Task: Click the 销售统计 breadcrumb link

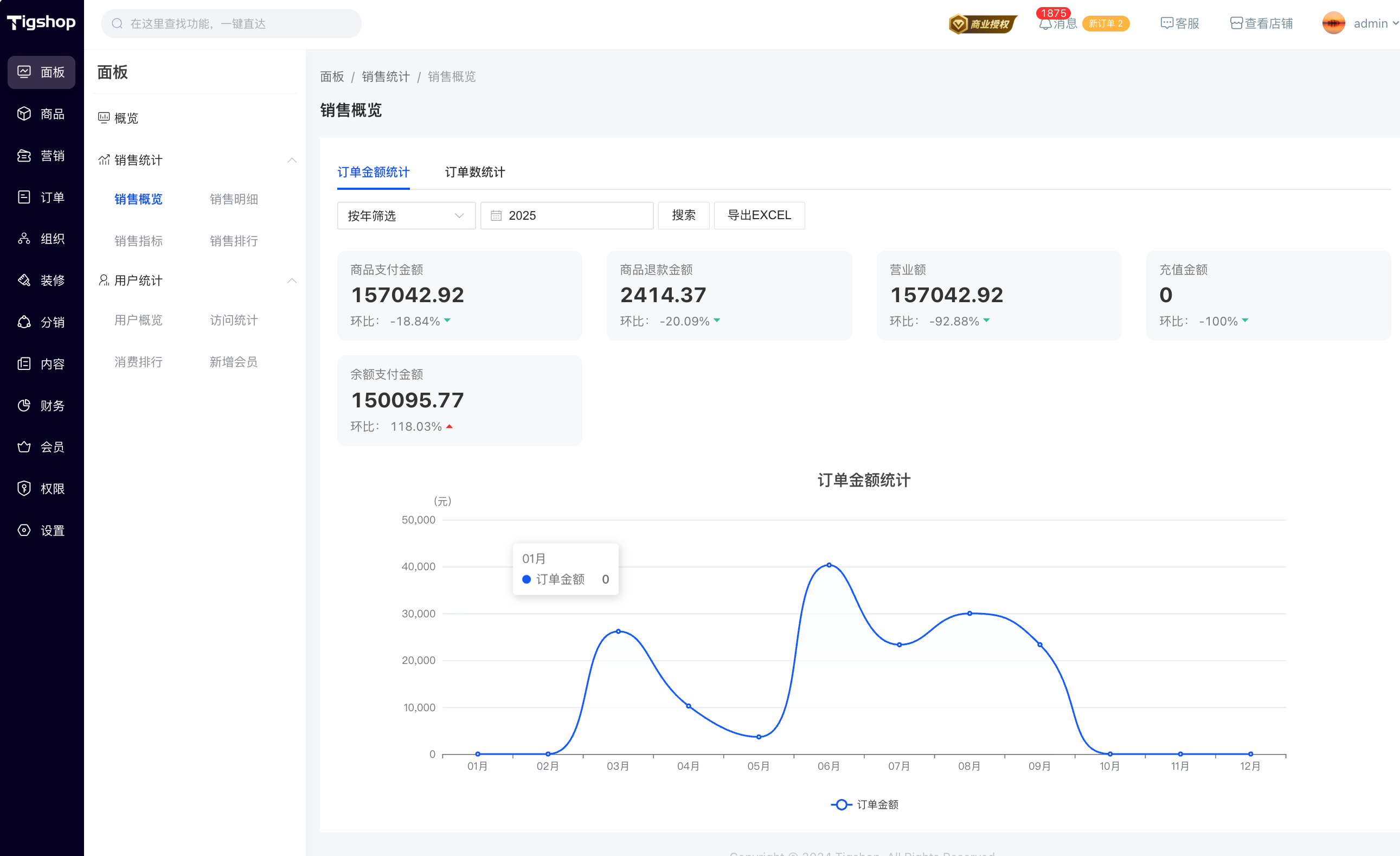Action: tap(386, 76)
